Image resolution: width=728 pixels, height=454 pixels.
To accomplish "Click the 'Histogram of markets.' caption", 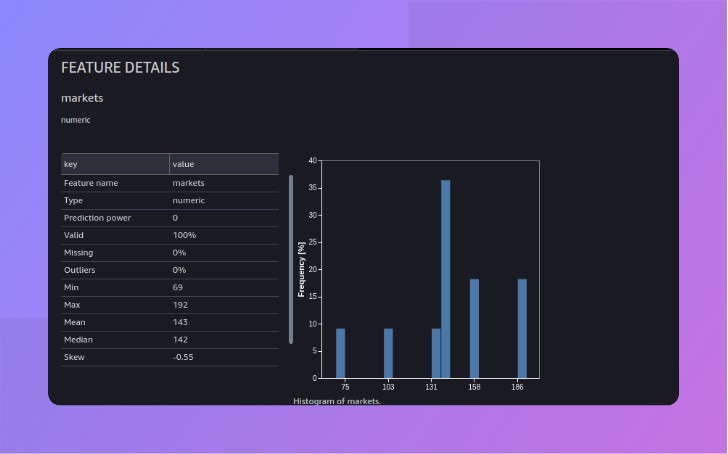I will (337, 401).
